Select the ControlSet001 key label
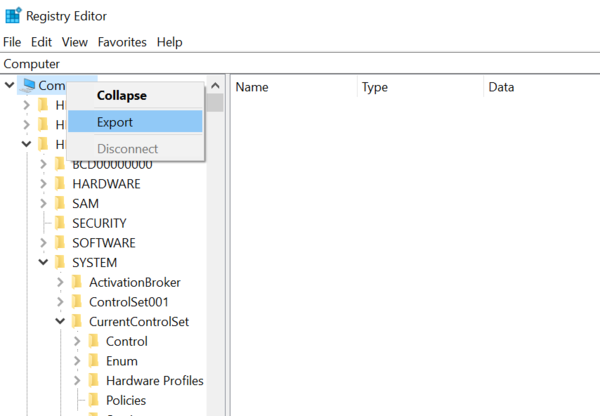 129,302
